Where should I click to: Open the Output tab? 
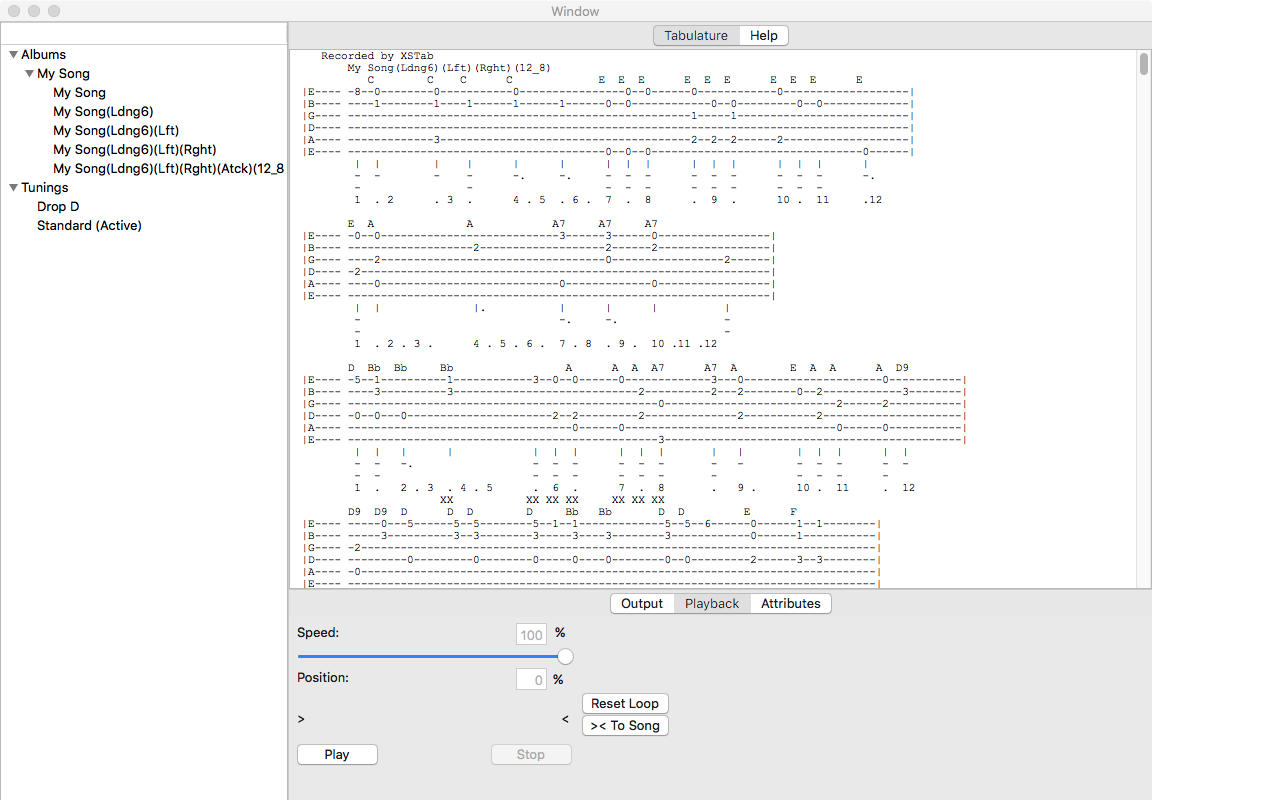(x=642, y=604)
